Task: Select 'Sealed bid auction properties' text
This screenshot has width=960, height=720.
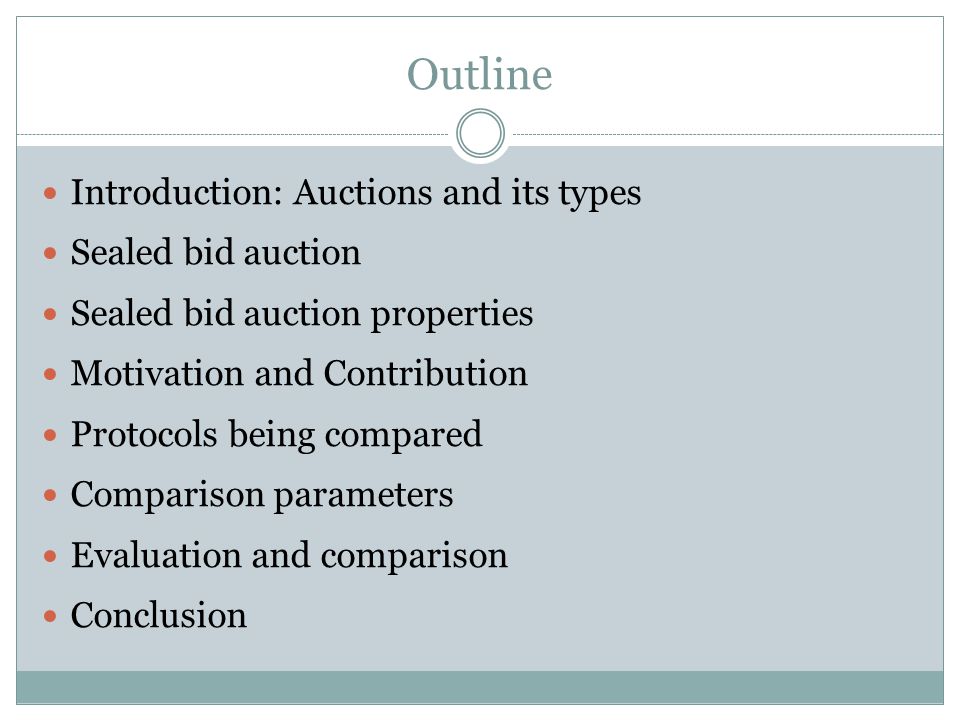Action: point(302,314)
